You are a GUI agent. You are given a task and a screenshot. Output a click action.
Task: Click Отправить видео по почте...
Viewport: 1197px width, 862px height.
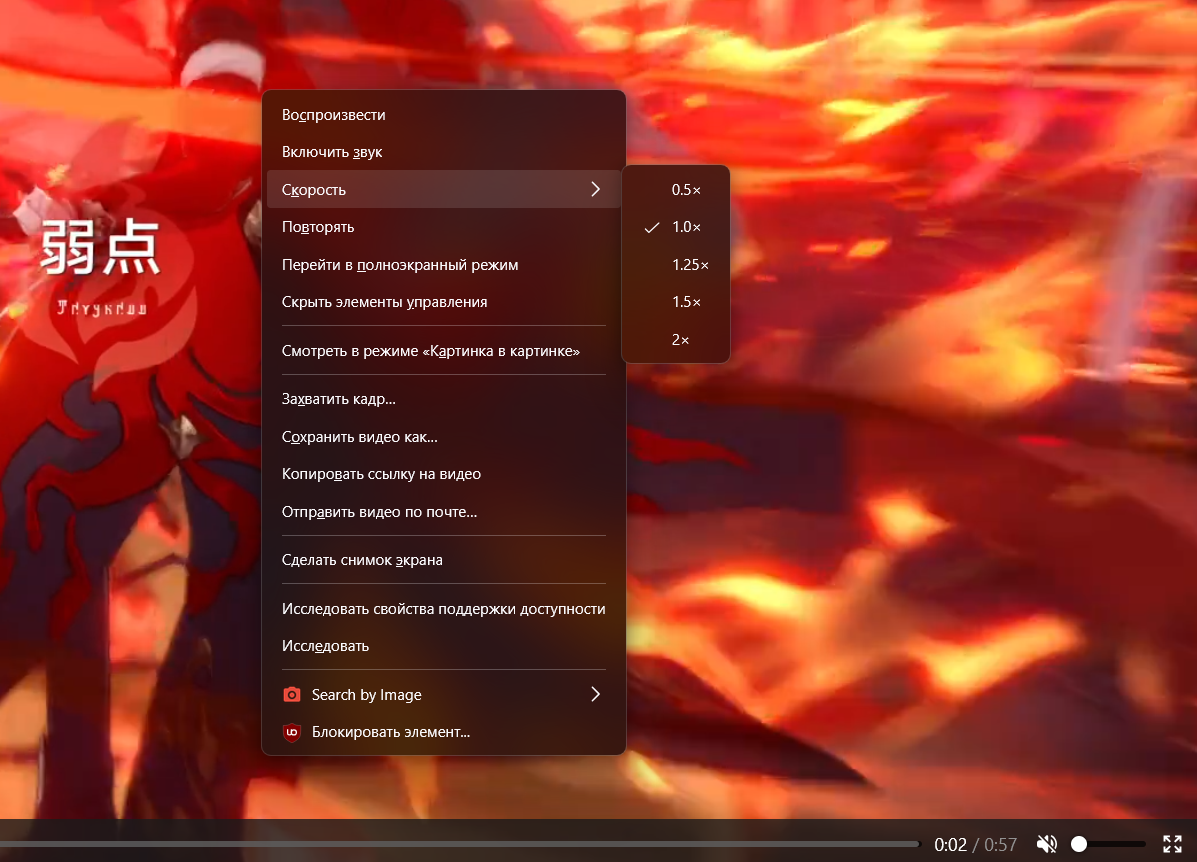pos(444,512)
